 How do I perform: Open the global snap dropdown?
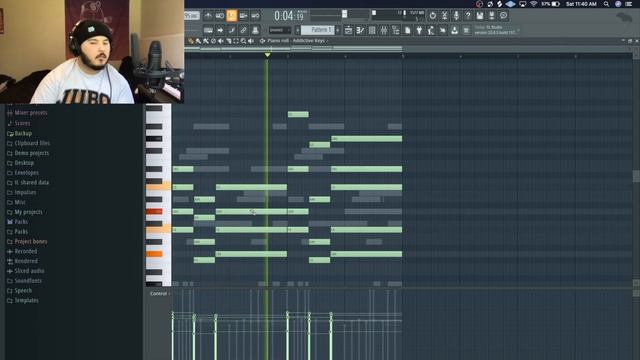pyautogui.click(x=280, y=30)
